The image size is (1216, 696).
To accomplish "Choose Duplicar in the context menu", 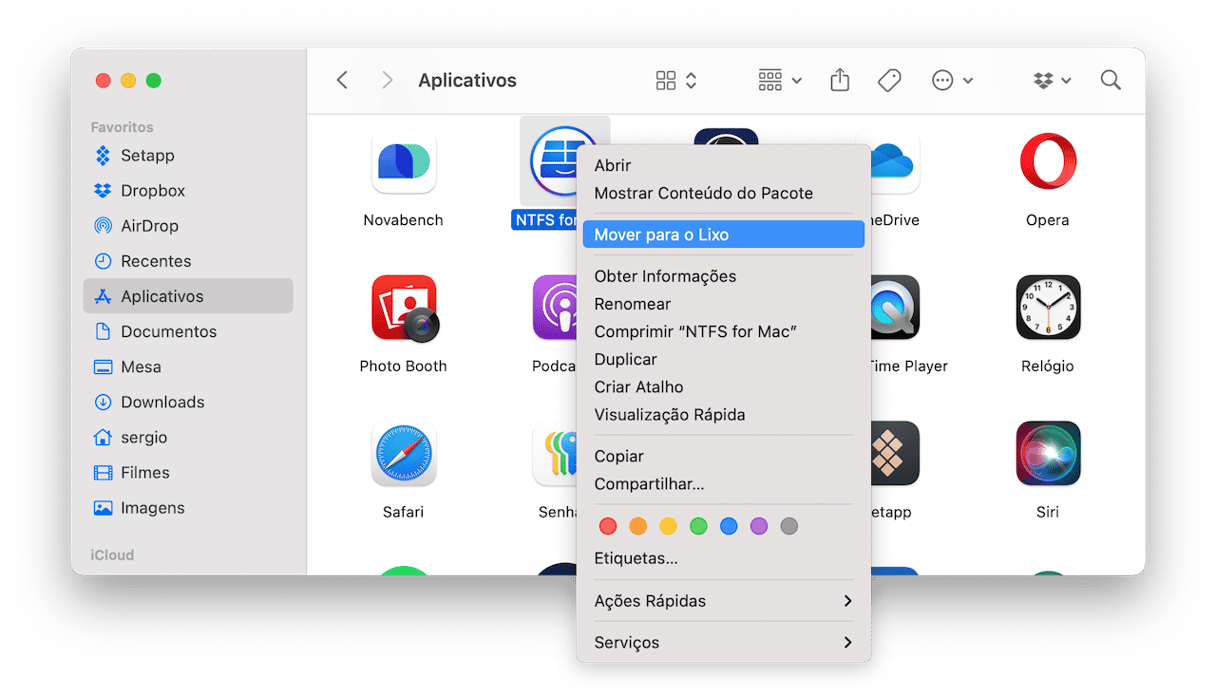I will (x=724, y=359).
